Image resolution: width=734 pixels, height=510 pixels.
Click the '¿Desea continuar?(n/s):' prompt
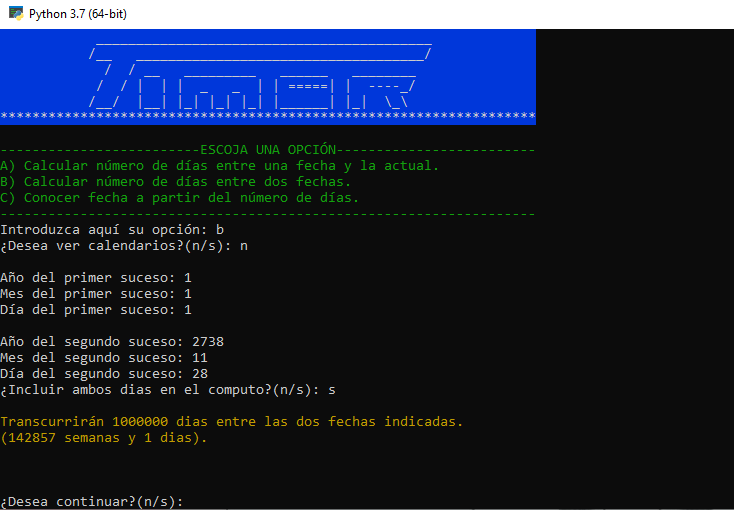click(92, 502)
